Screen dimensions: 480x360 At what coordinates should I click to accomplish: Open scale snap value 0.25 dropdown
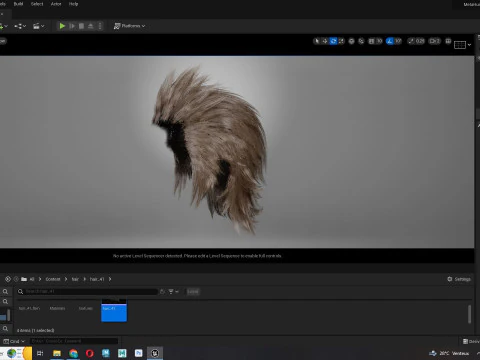(420, 41)
